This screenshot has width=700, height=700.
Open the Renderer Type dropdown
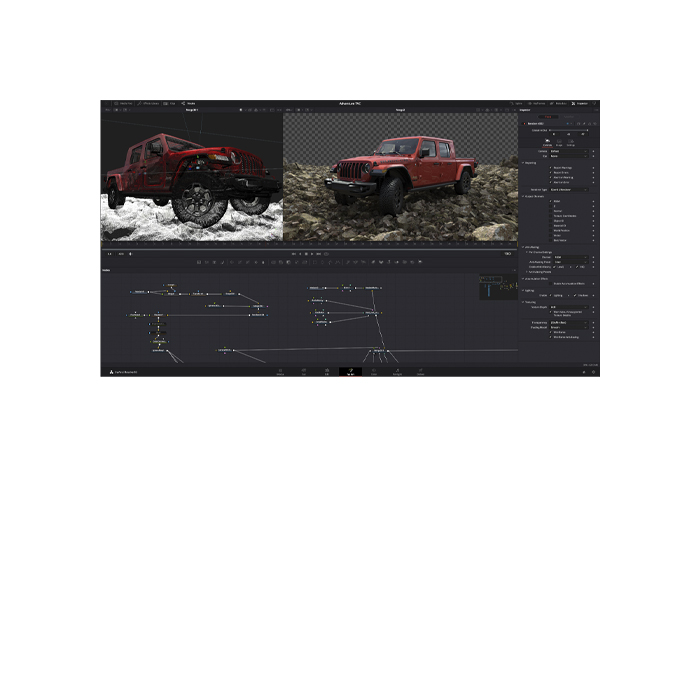coord(567,189)
